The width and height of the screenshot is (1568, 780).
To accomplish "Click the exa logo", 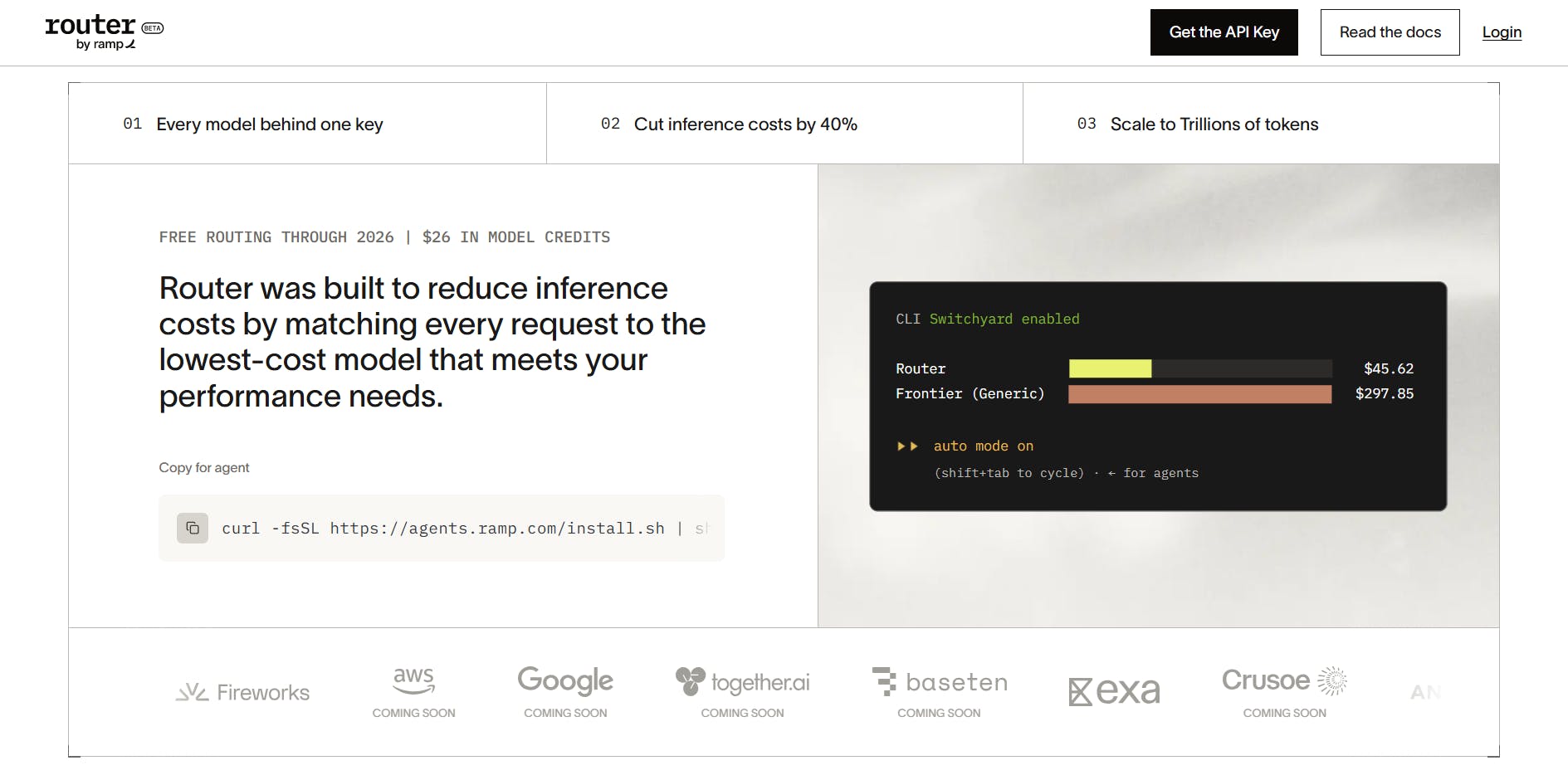I will pyautogui.click(x=1114, y=691).
